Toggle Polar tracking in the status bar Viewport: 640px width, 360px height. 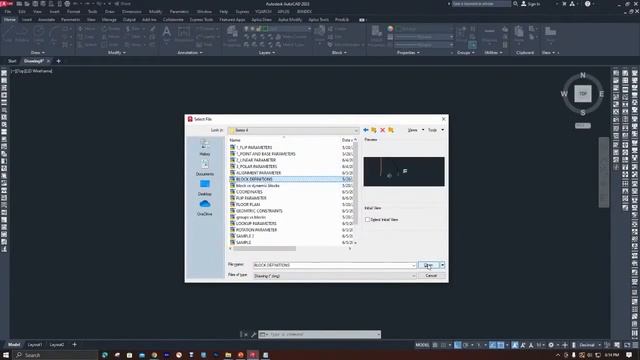466,345
